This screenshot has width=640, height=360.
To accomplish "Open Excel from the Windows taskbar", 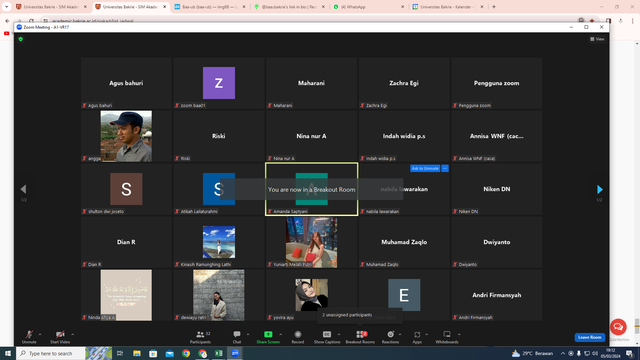I will pyautogui.click(x=219, y=353).
